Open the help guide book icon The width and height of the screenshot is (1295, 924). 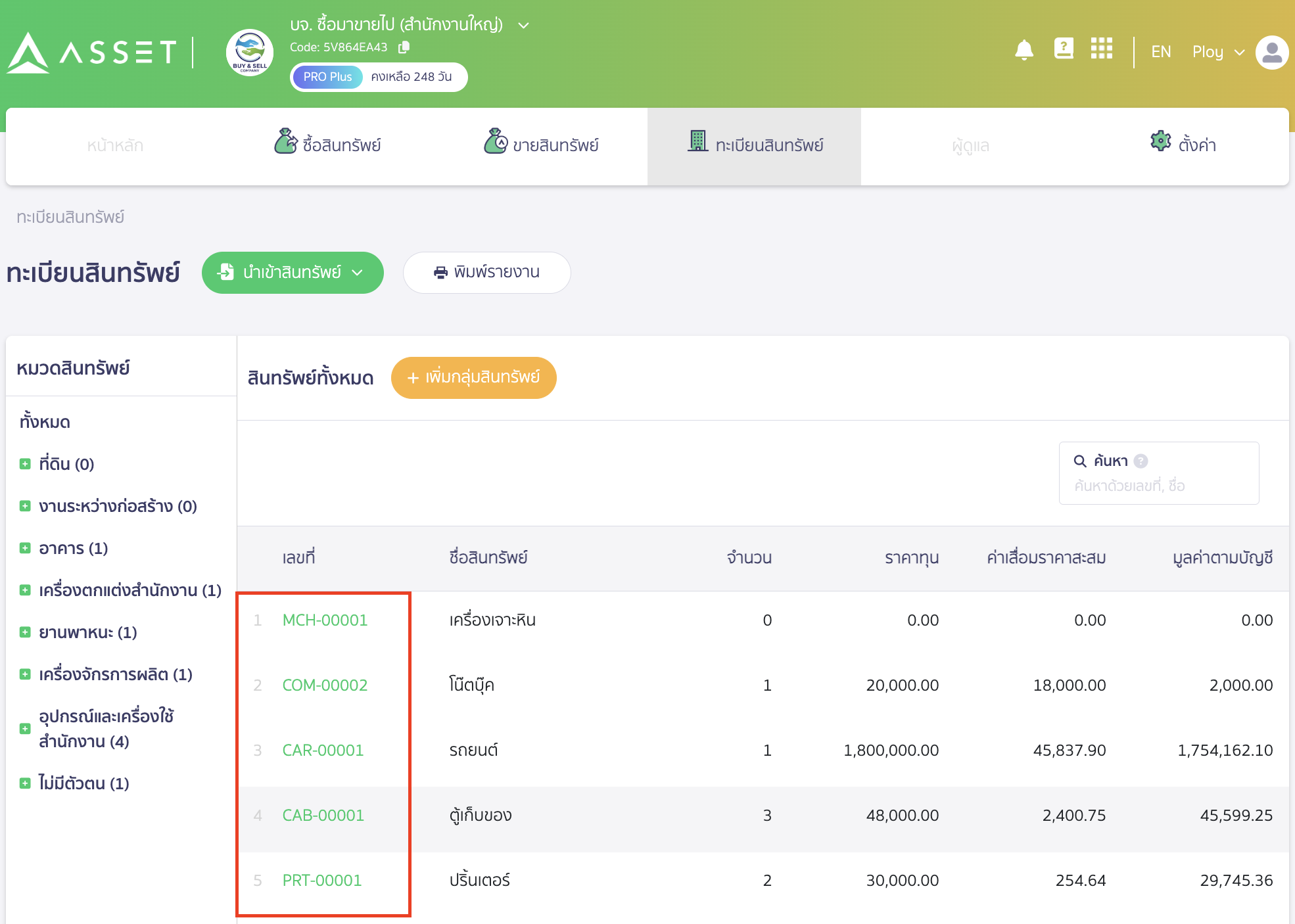click(1063, 49)
